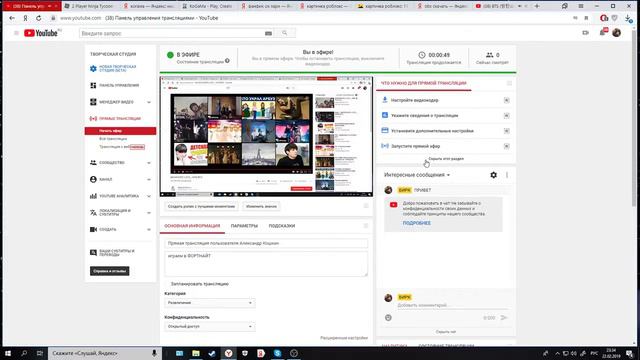
Task: Expand Менеджер видео in sidebar
Action: [149, 102]
